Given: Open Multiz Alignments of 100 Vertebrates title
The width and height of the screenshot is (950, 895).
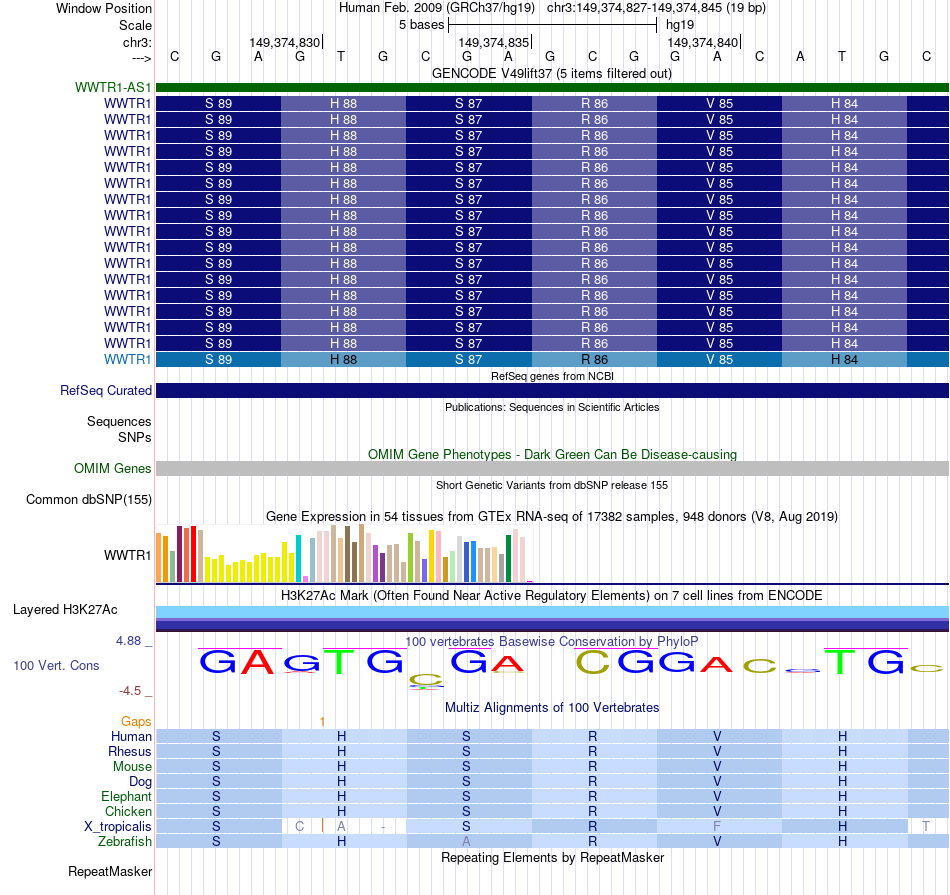Looking at the screenshot, I should (552, 707).
